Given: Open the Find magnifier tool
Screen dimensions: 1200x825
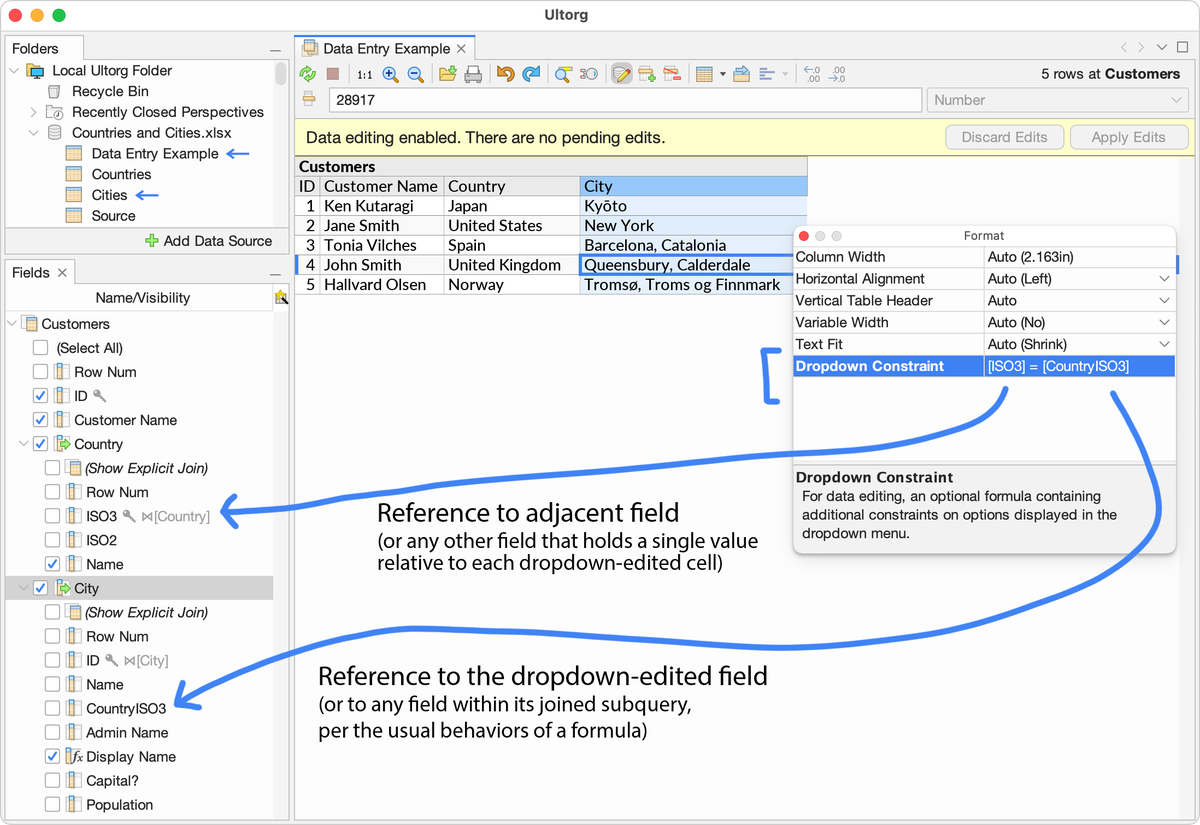Looking at the screenshot, I should pos(564,74).
